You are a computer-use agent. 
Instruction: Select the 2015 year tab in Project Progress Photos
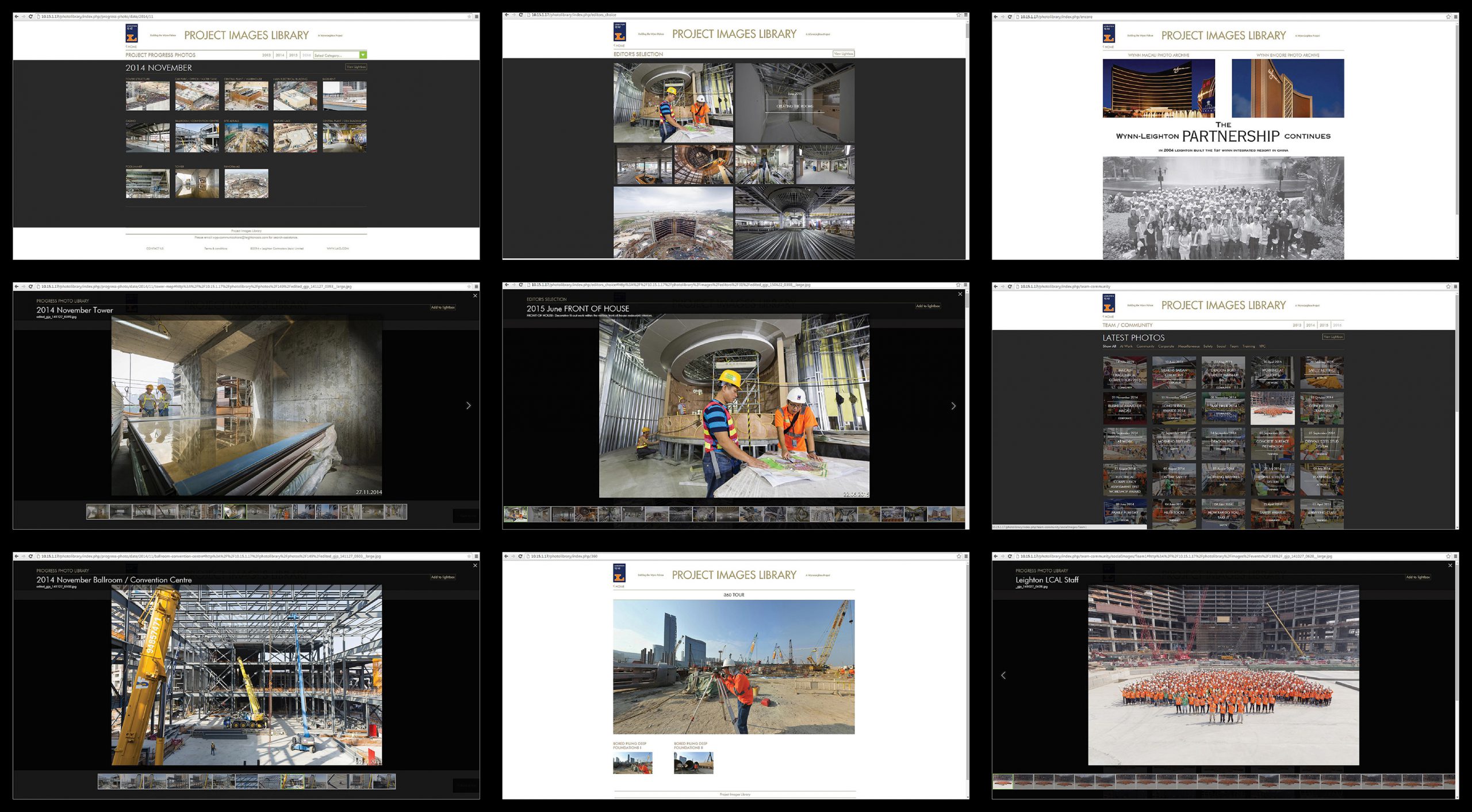[x=293, y=55]
